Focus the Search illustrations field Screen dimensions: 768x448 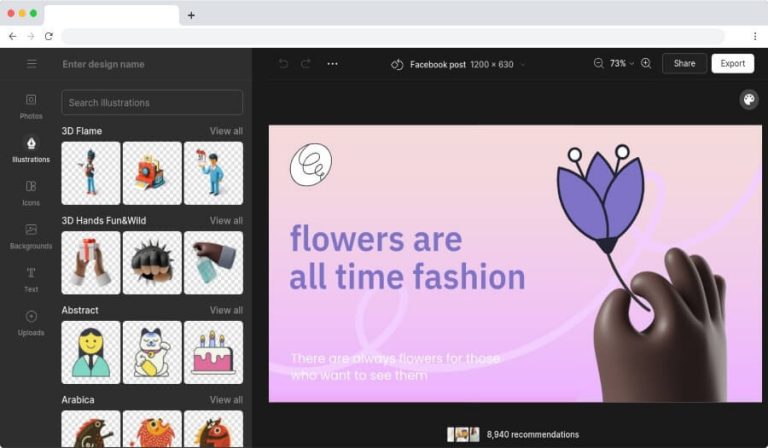coord(152,102)
